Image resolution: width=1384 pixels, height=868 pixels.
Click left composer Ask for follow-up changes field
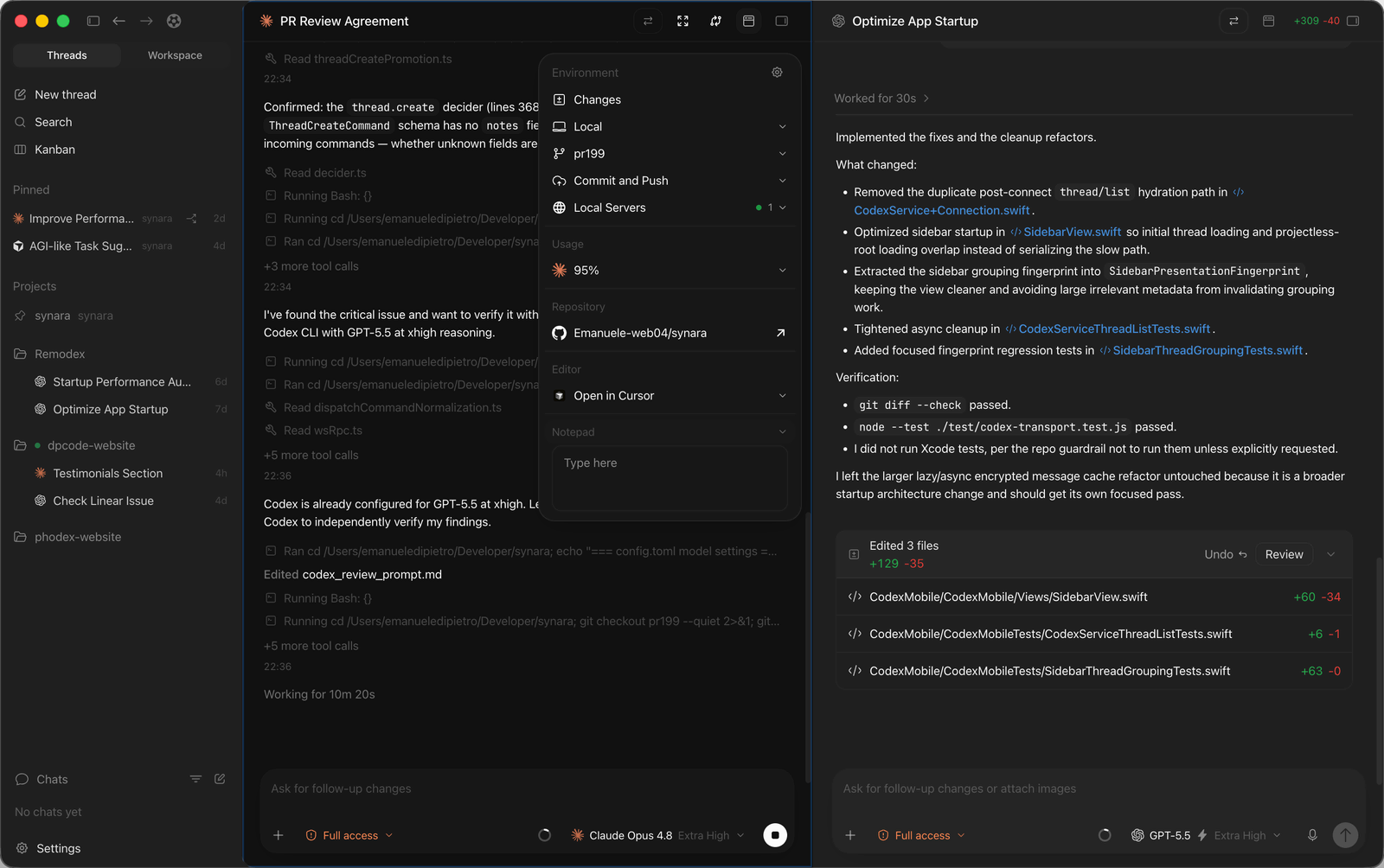526,788
